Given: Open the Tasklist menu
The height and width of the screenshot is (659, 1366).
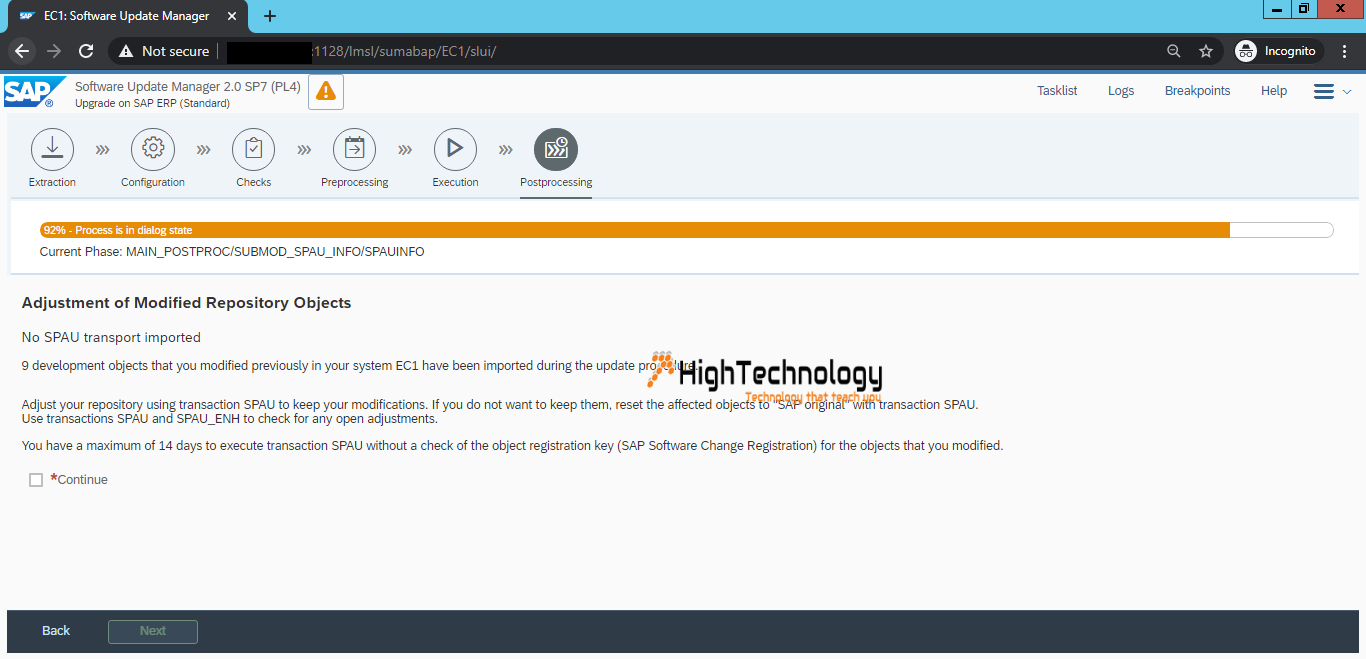Looking at the screenshot, I should coord(1057,91).
